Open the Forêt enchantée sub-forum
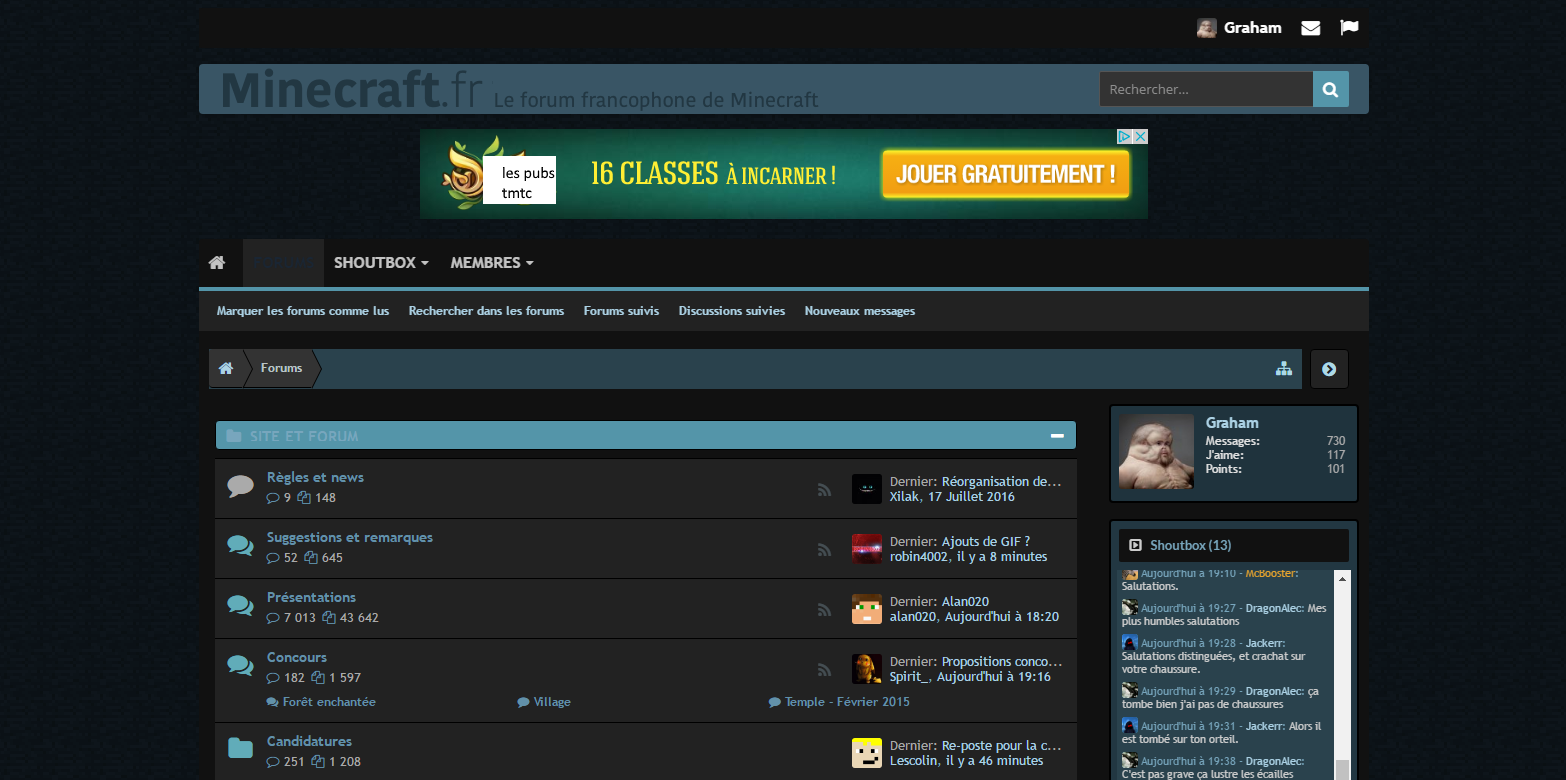 329,702
